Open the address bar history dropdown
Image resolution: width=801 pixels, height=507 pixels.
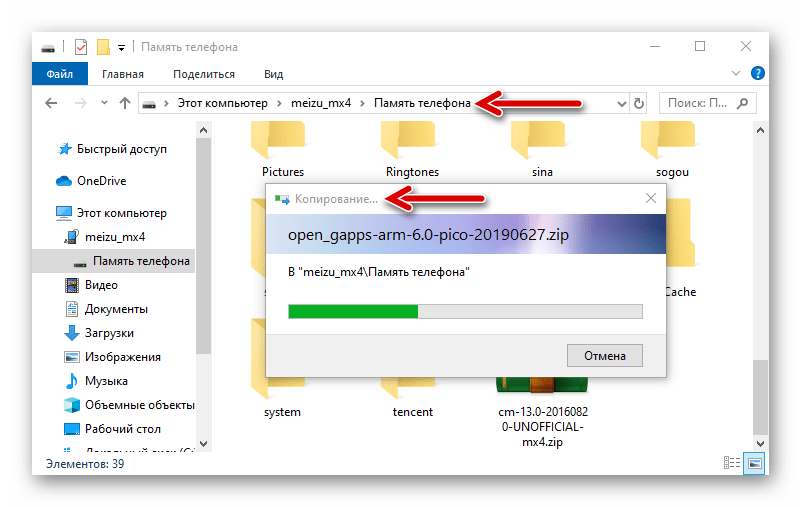(621, 104)
